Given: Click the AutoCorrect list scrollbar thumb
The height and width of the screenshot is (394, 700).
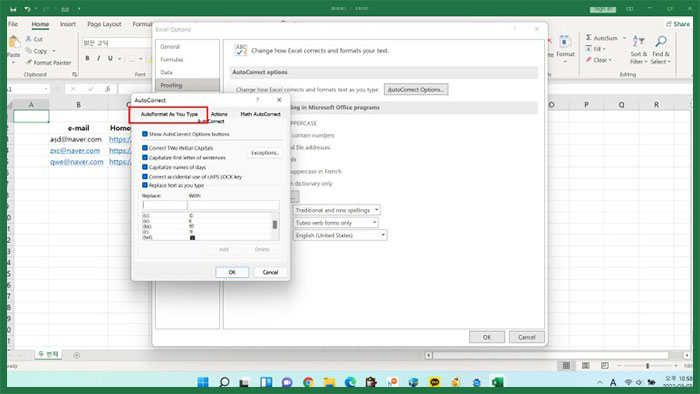Looking at the screenshot, I should click(275, 224).
